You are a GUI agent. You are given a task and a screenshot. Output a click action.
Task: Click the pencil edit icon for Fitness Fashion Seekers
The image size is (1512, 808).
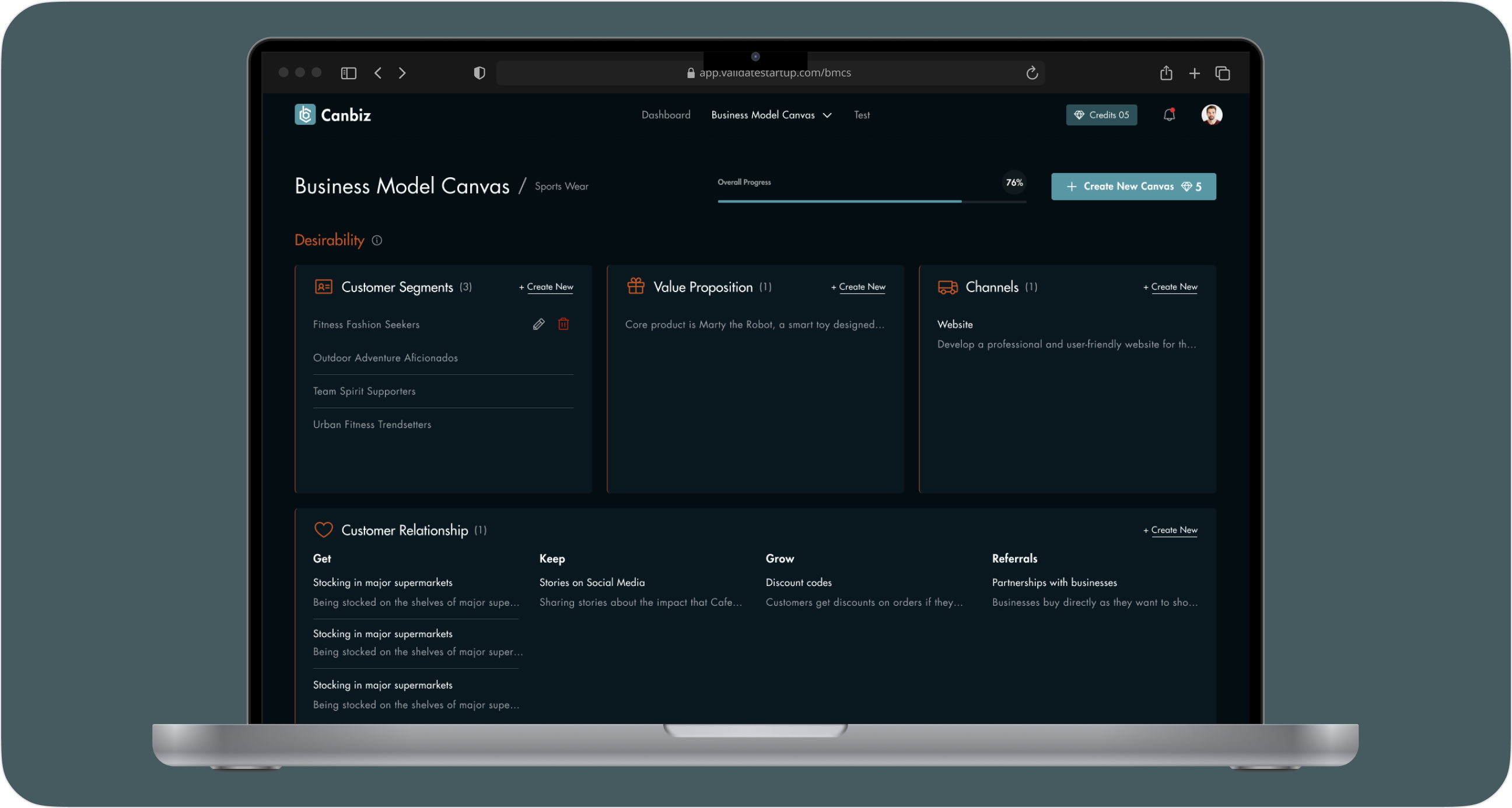pyautogui.click(x=538, y=324)
